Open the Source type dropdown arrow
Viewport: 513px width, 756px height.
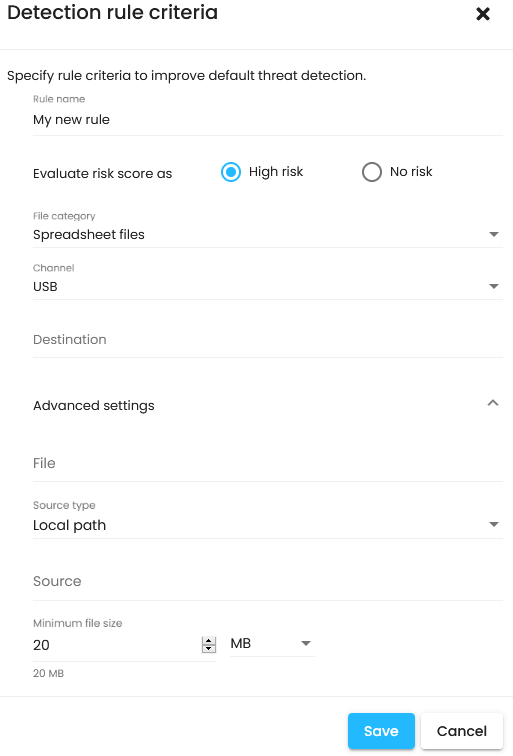point(493,525)
